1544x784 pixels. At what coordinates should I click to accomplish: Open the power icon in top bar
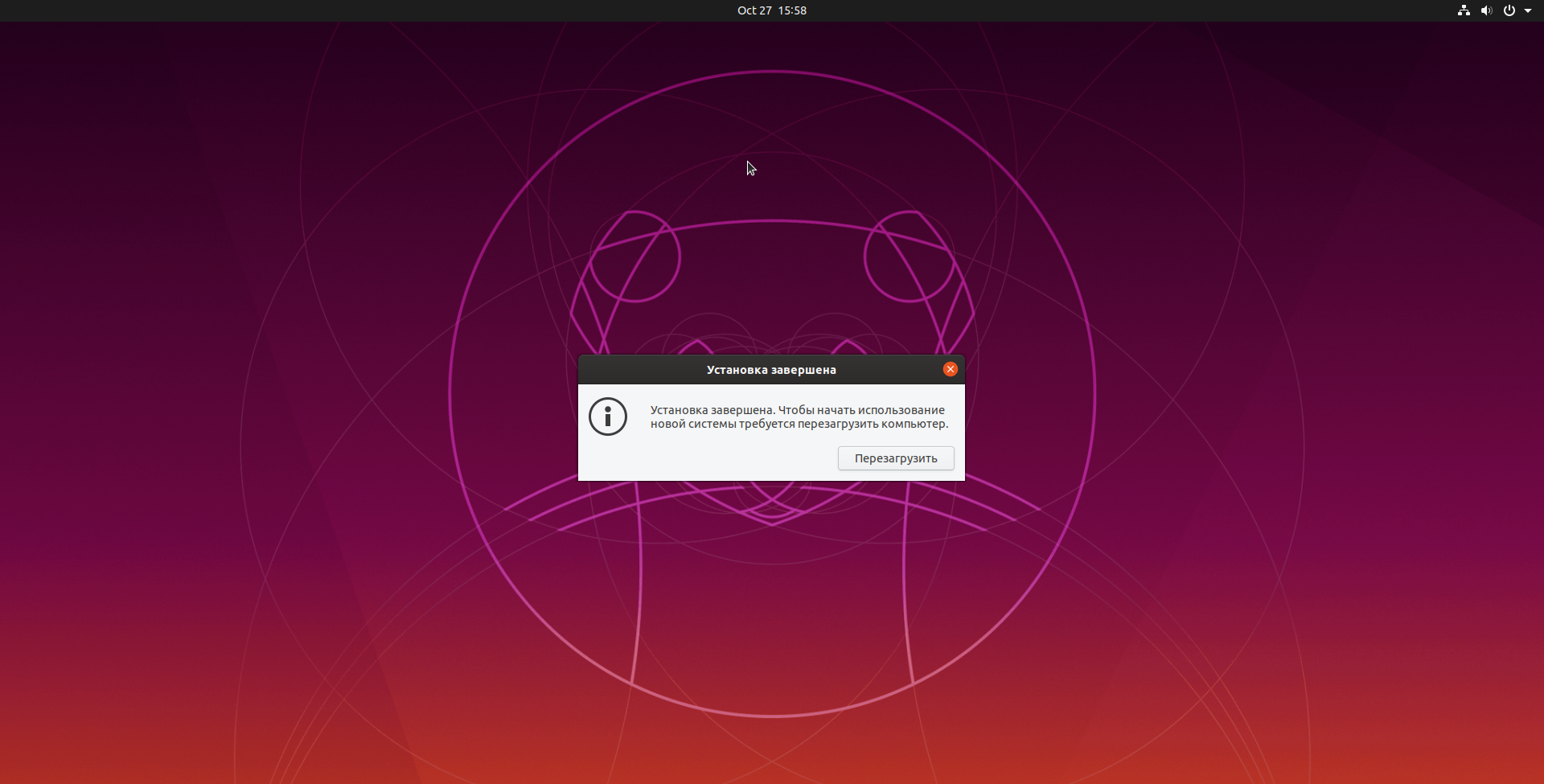[x=1509, y=10]
